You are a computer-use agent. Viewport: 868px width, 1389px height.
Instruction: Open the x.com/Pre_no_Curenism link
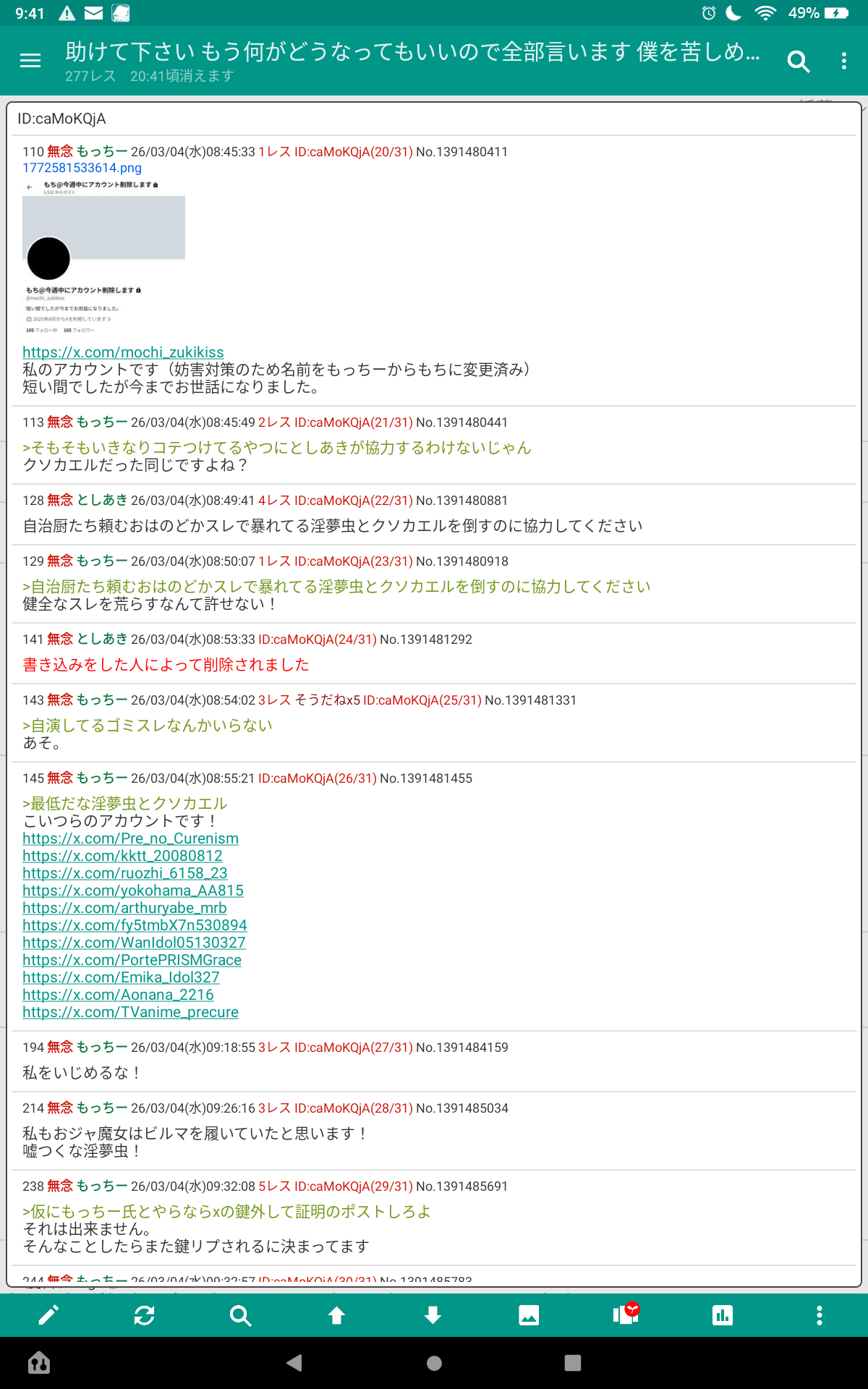(130, 838)
